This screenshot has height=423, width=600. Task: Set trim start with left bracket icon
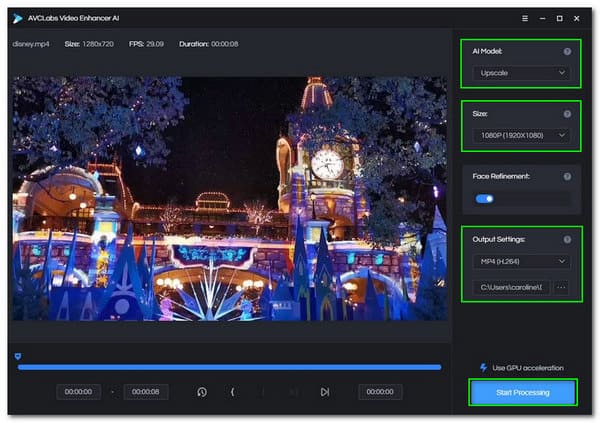pyautogui.click(x=232, y=392)
